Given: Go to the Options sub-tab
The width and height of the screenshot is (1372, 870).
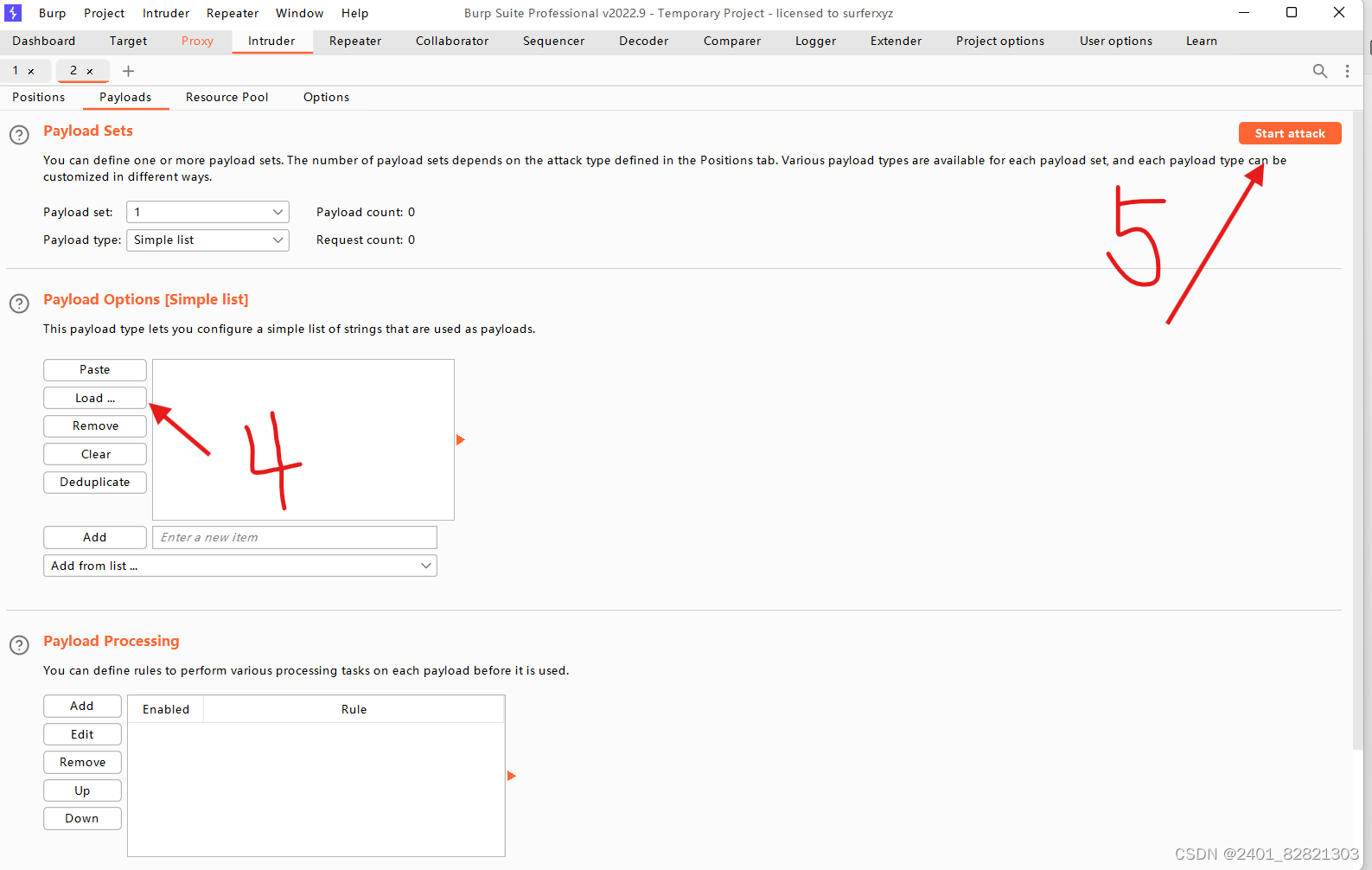Looking at the screenshot, I should (x=326, y=97).
